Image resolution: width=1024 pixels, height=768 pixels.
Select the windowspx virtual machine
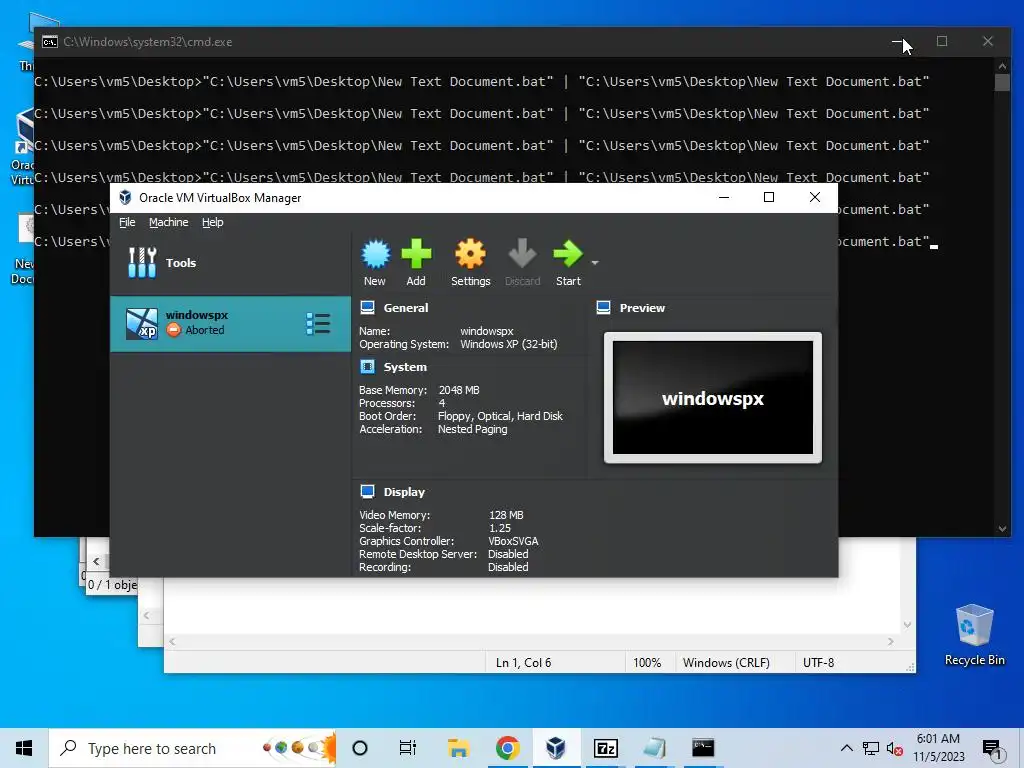231,324
